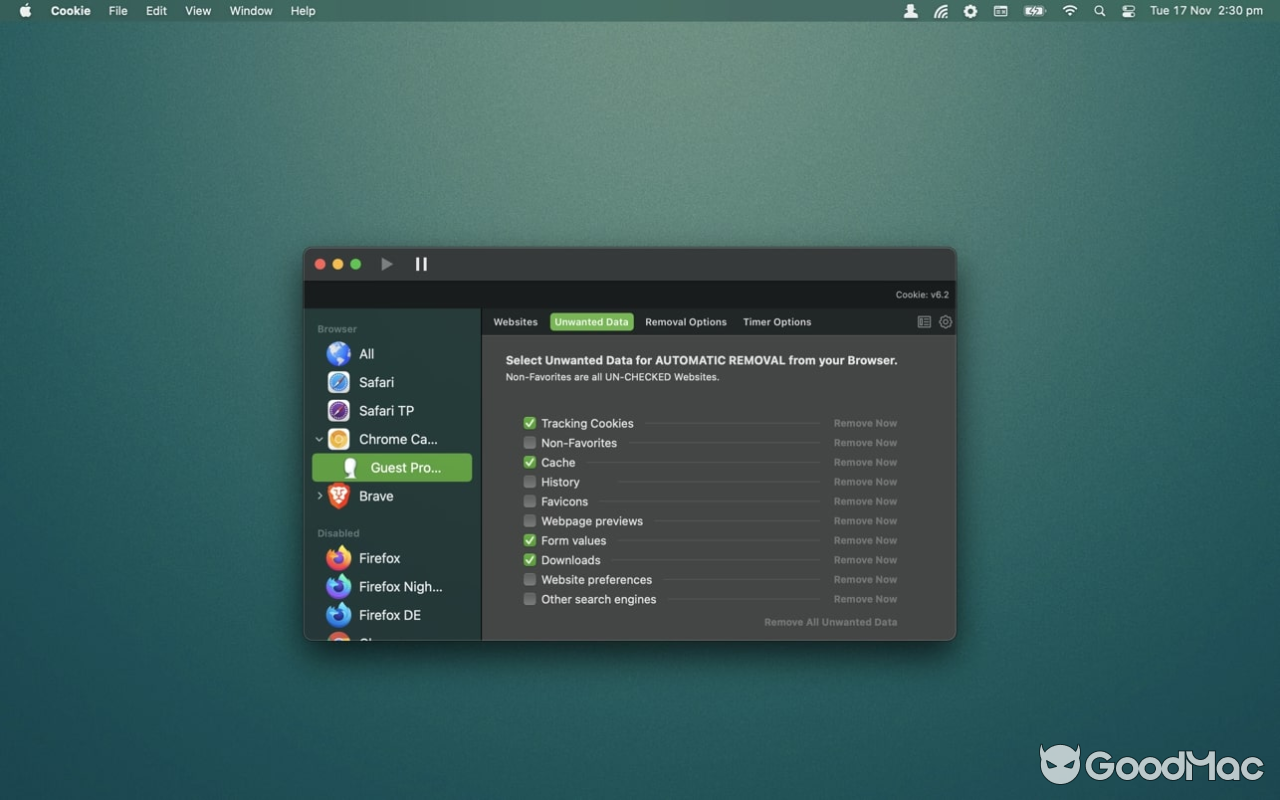Switch to the Removal Options tab
Screen dimensions: 1280x800
point(685,322)
